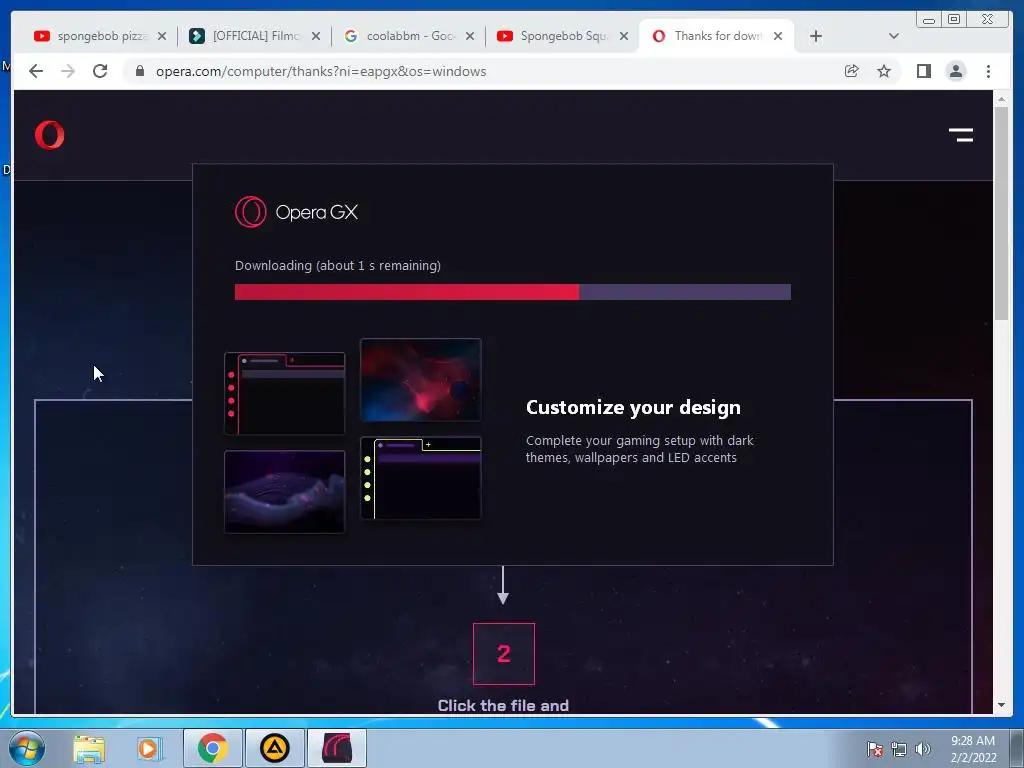
Task: Expand the tab search dropdown arrow
Action: (894, 36)
